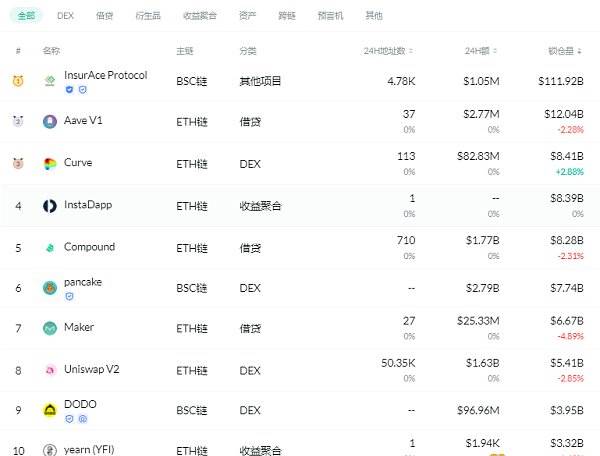Click InstaDapp's $8.39B locked value
600x456 pixels.
coord(567,198)
